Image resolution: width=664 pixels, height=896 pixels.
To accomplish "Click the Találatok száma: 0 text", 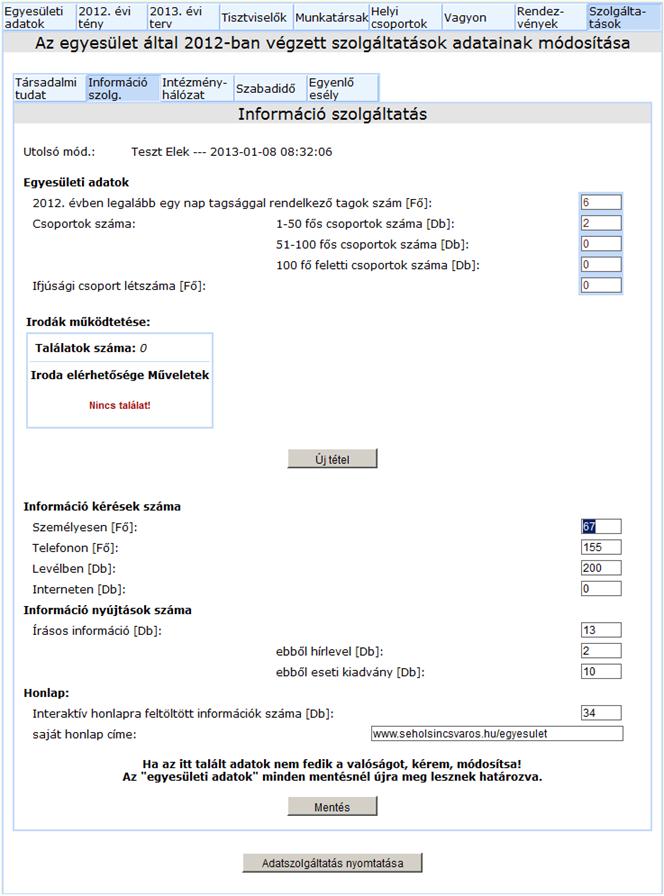I will 91,348.
